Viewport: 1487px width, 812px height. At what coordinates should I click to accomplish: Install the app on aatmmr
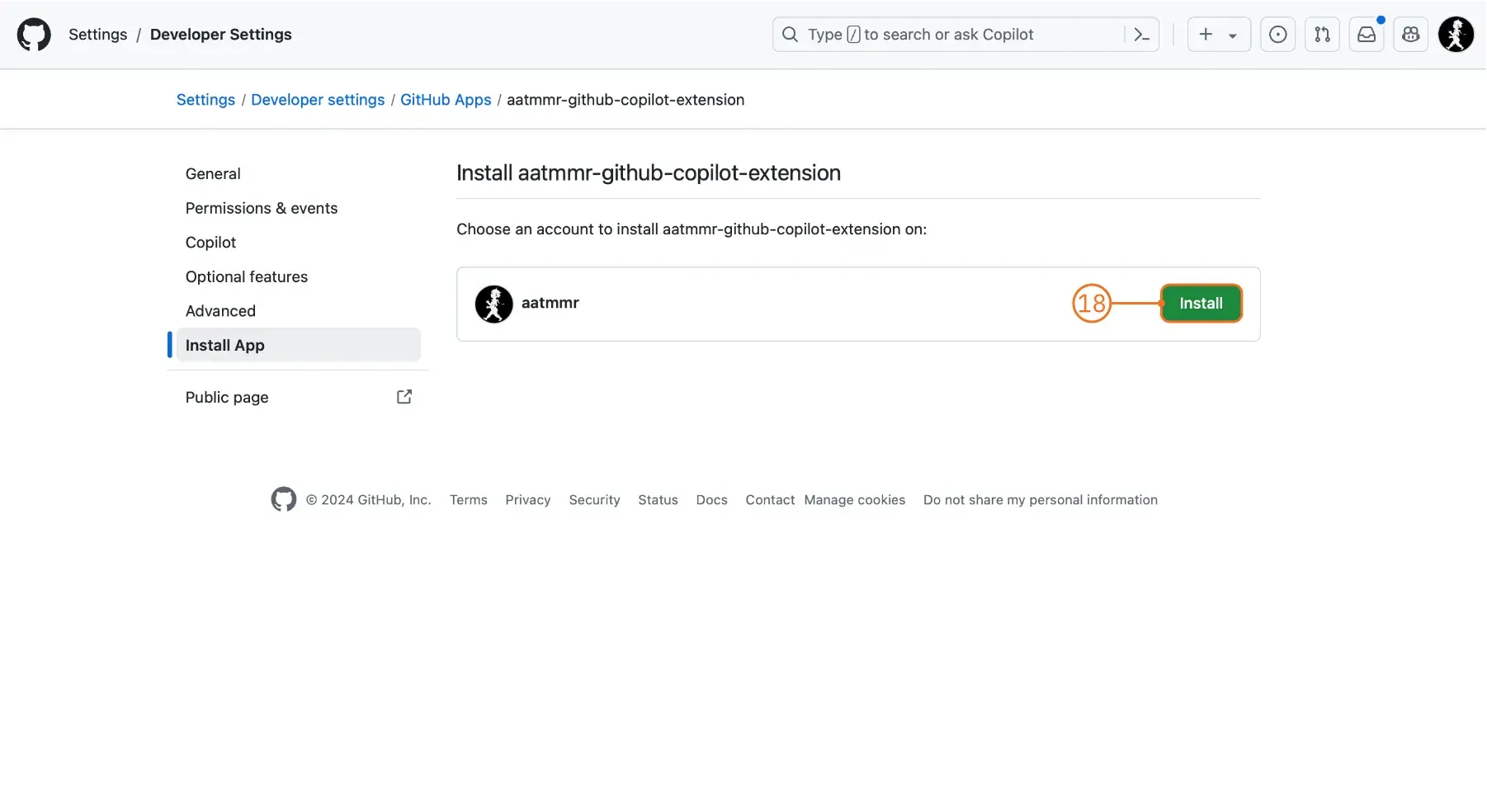pyautogui.click(x=1201, y=304)
